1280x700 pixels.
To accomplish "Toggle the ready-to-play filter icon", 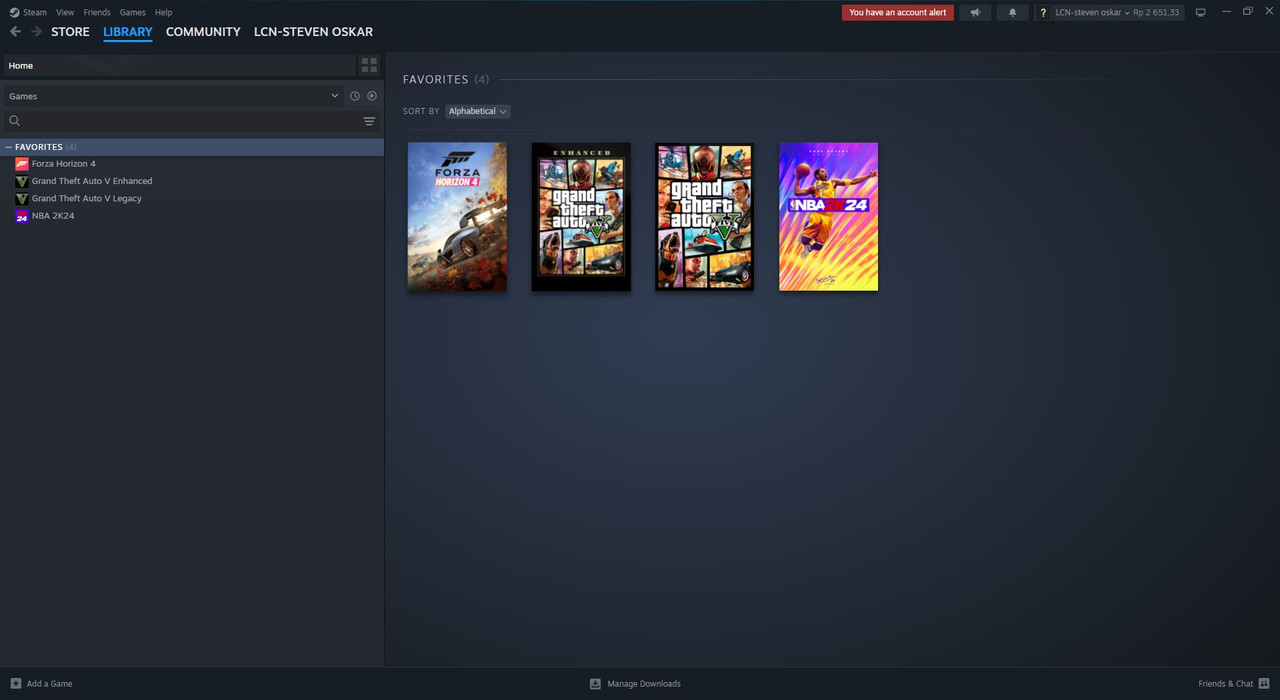I will pos(372,96).
